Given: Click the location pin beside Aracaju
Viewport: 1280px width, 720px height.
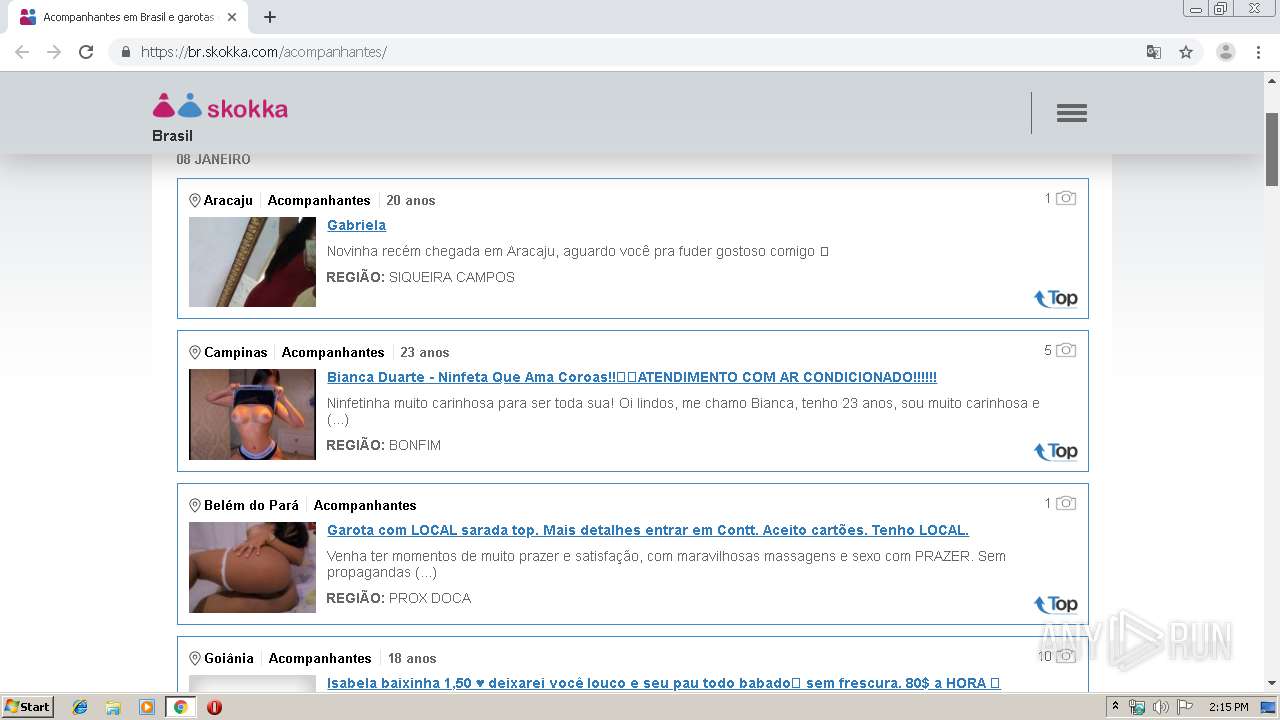Looking at the screenshot, I should [x=195, y=200].
